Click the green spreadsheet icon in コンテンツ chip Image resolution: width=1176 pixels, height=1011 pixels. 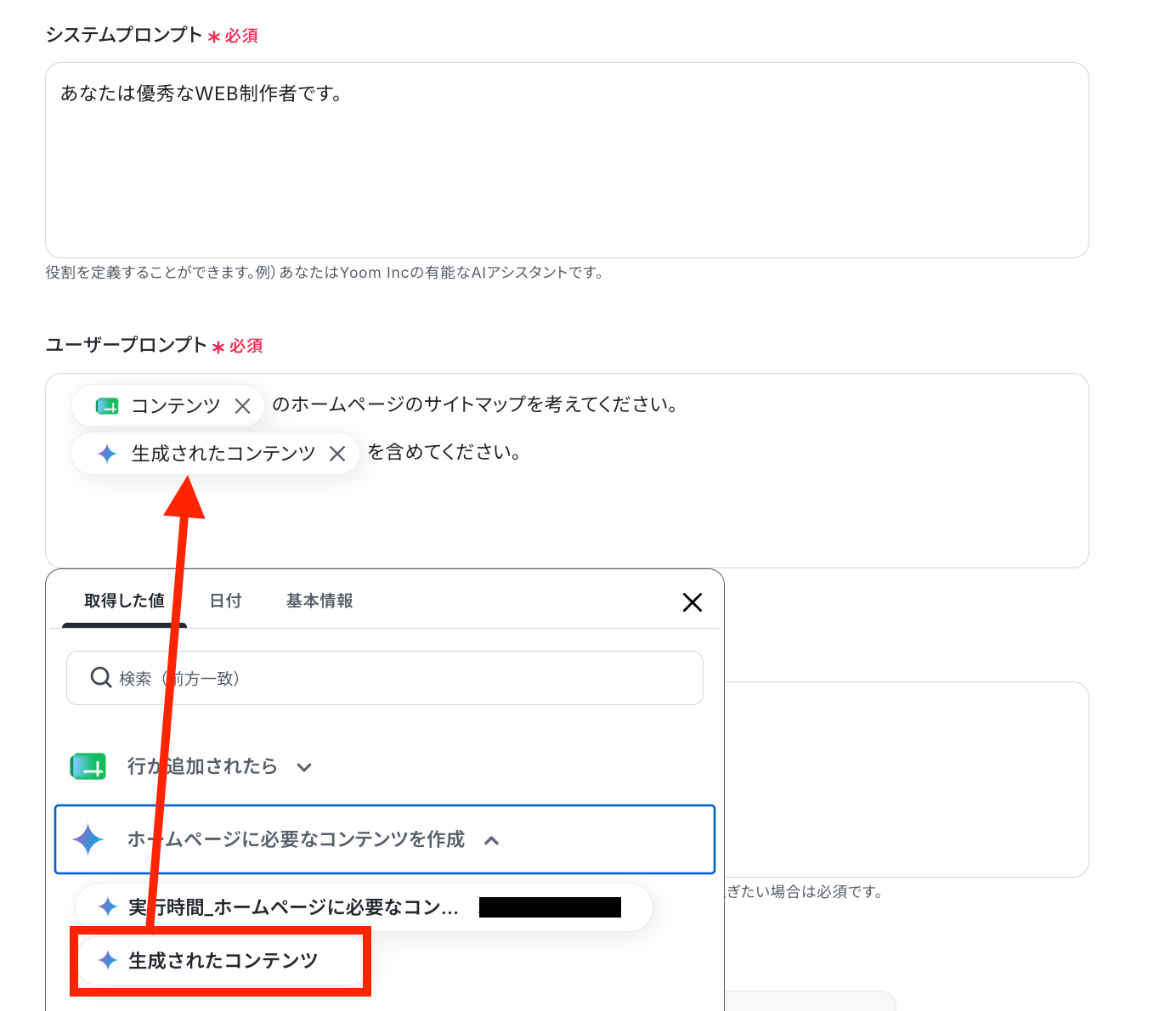[x=107, y=406]
